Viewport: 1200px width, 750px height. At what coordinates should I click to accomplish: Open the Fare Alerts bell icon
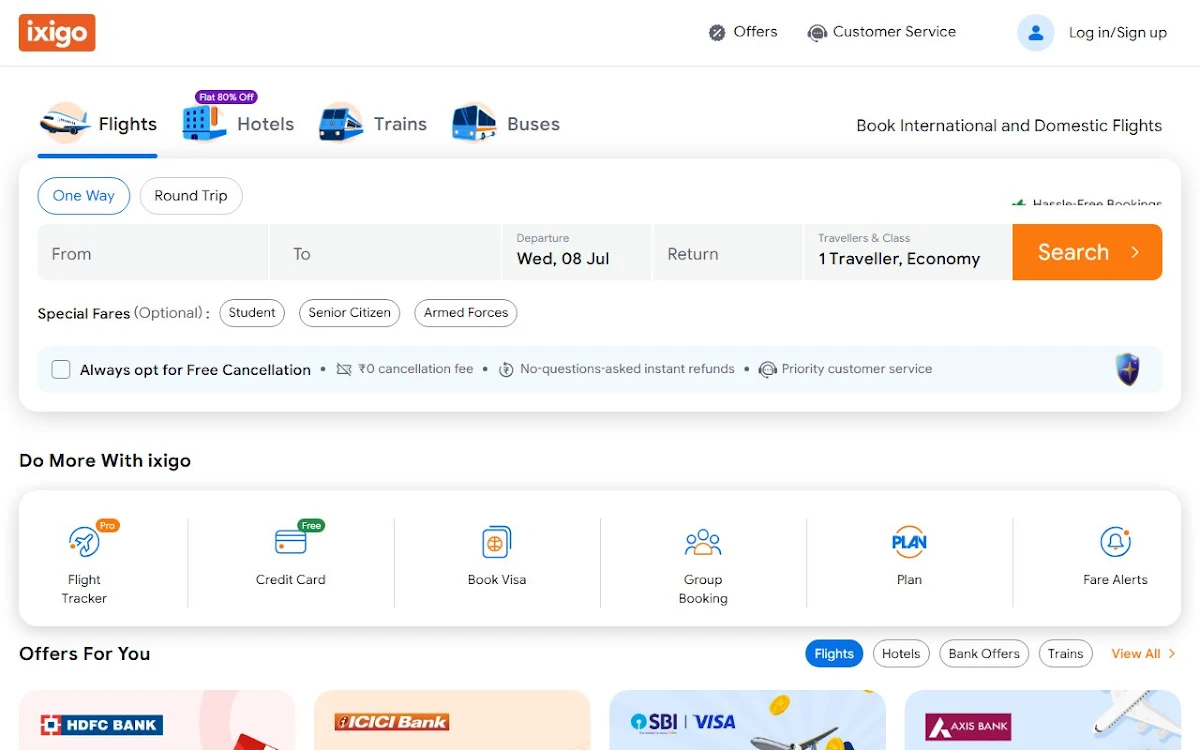1115,542
